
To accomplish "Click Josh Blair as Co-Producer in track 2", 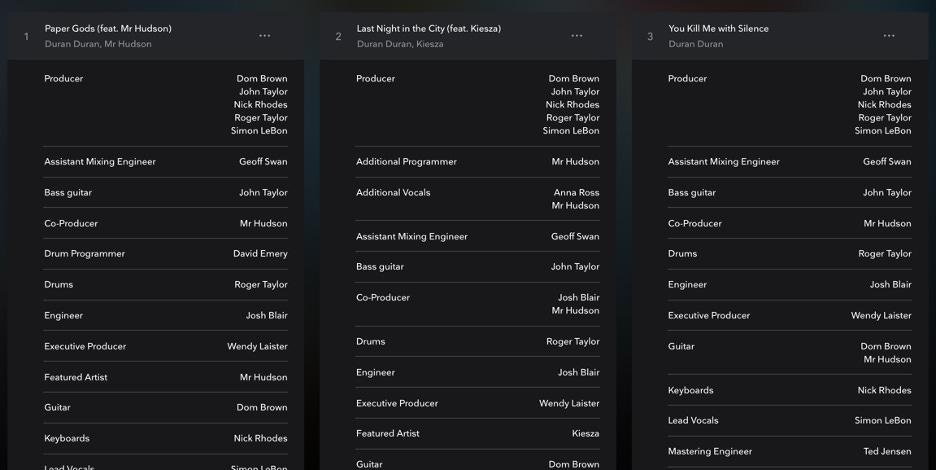I will (578, 297).
